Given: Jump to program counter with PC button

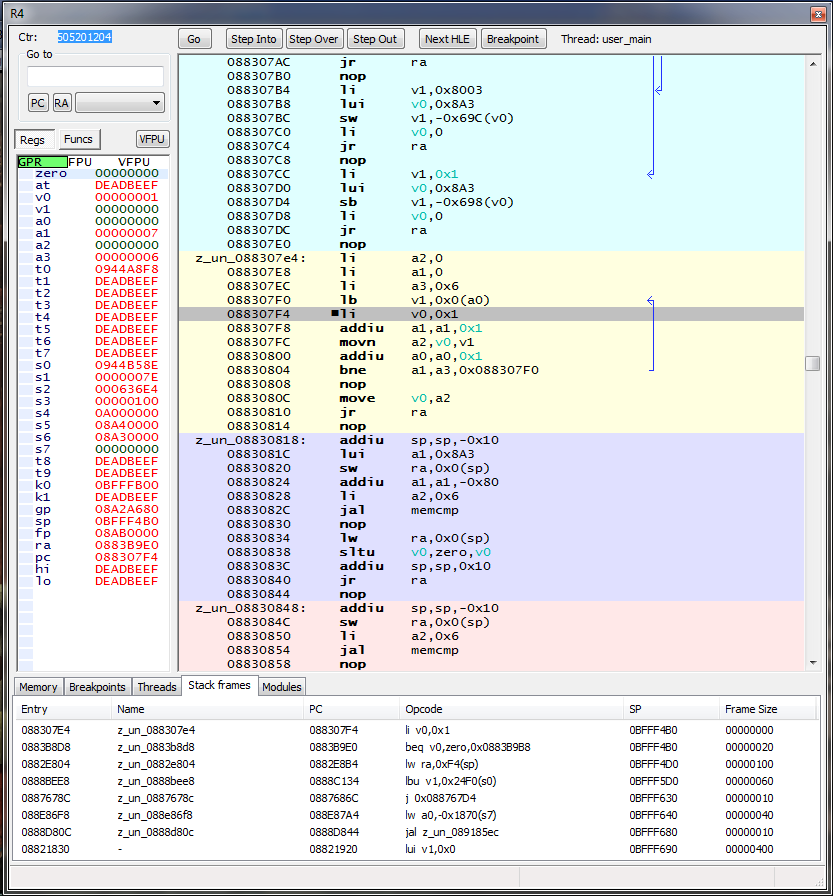Looking at the screenshot, I should click(x=38, y=103).
